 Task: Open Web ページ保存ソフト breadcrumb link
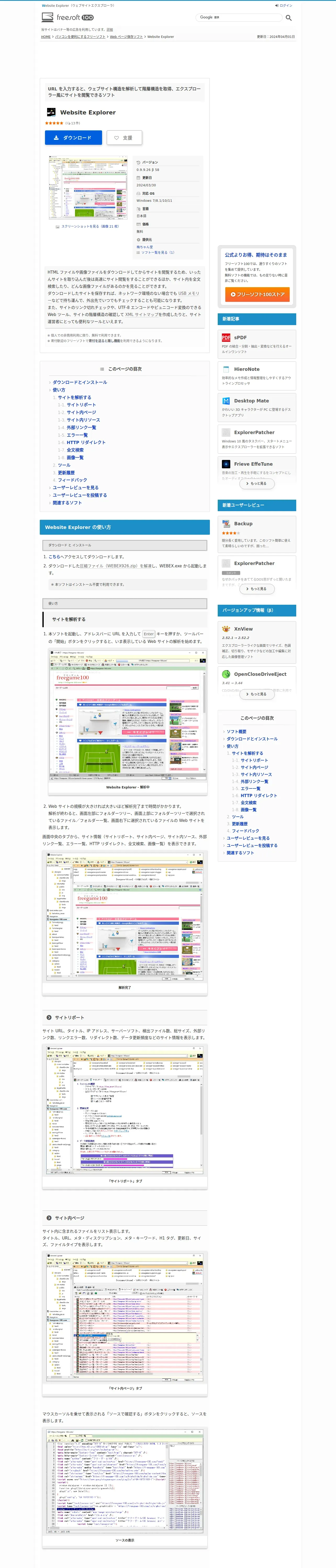[126, 37]
